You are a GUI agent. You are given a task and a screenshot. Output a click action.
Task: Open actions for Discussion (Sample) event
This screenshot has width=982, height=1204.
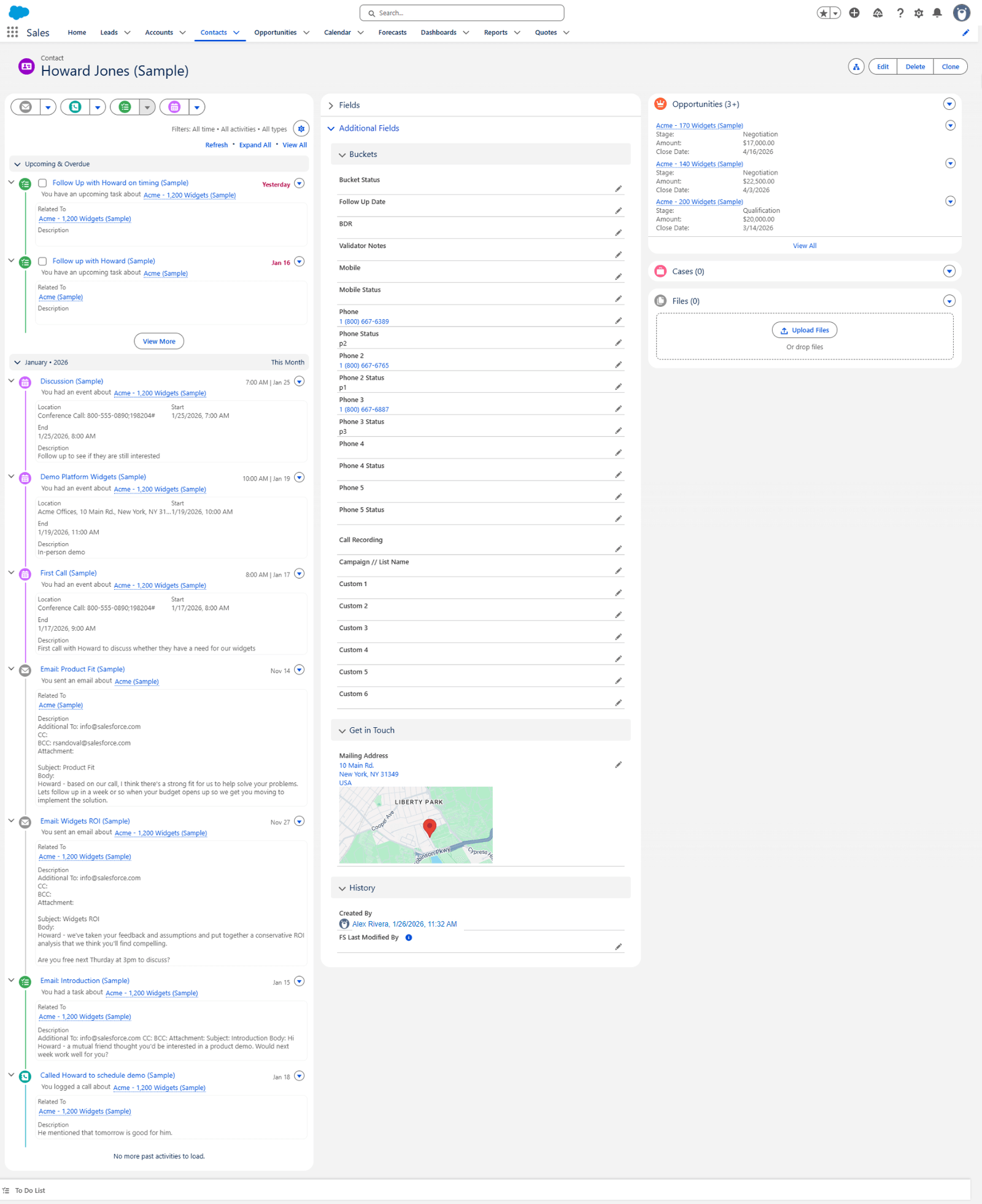[300, 382]
